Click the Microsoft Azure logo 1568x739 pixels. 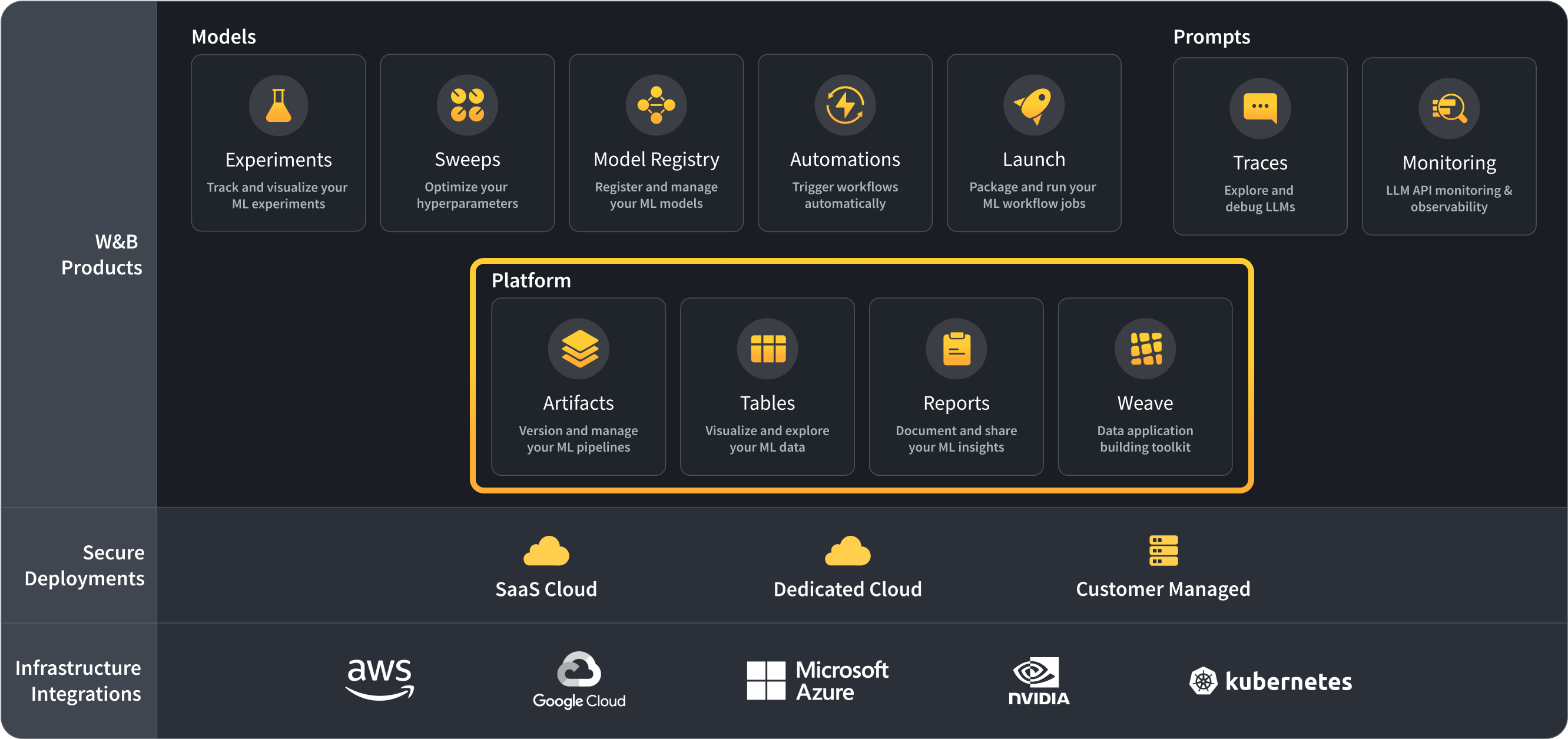point(817,681)
